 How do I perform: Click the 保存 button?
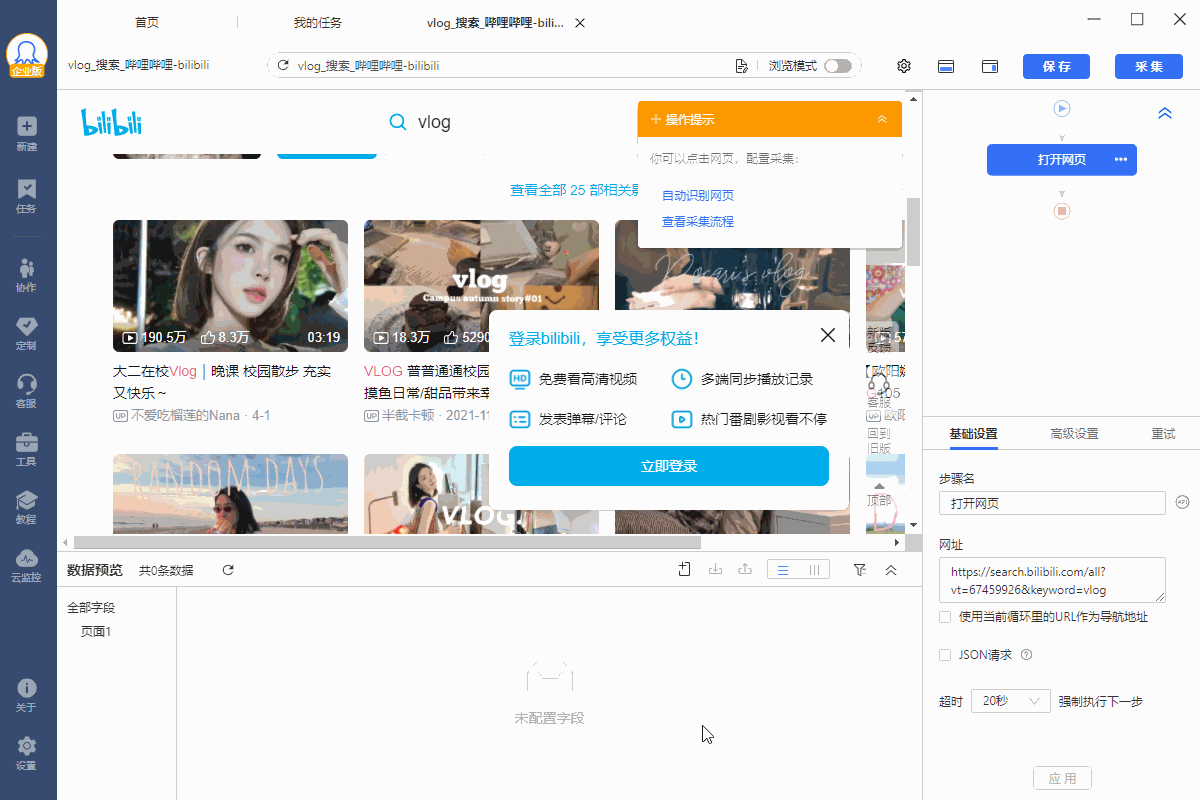[x=1057, y=66]
